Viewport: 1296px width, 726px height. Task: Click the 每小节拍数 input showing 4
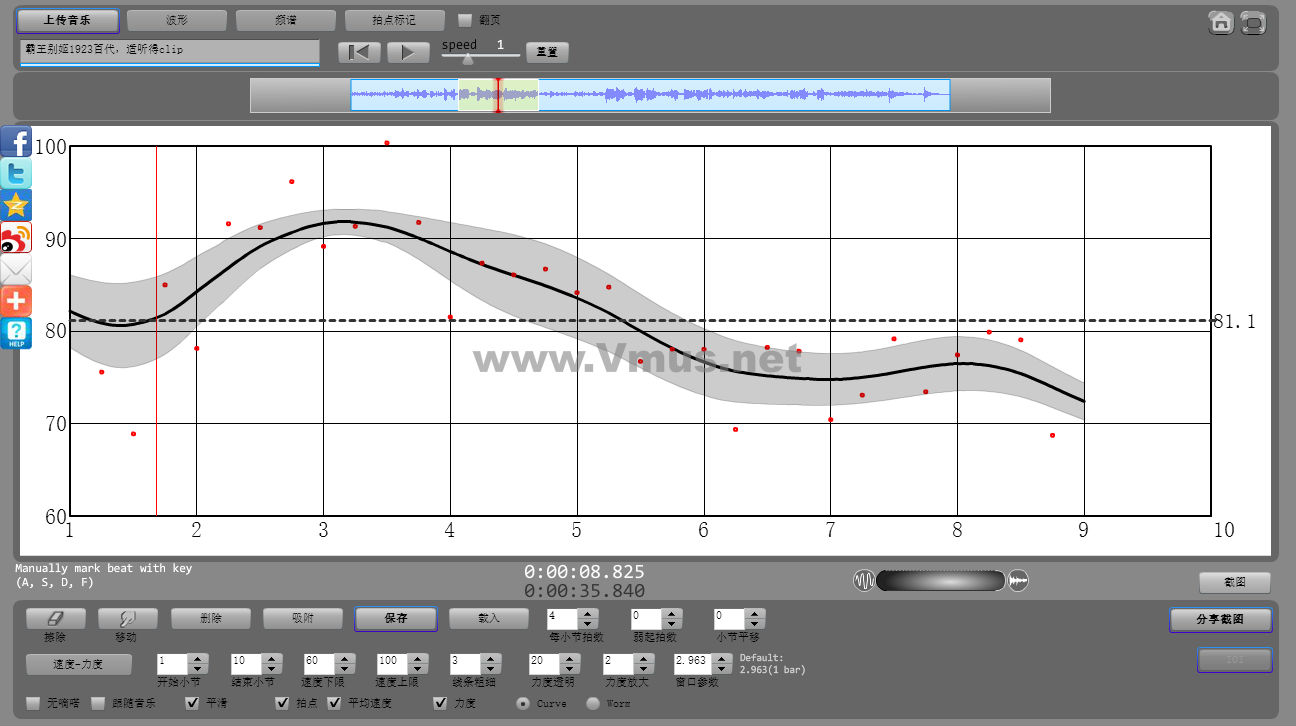[x=563, y=619]
